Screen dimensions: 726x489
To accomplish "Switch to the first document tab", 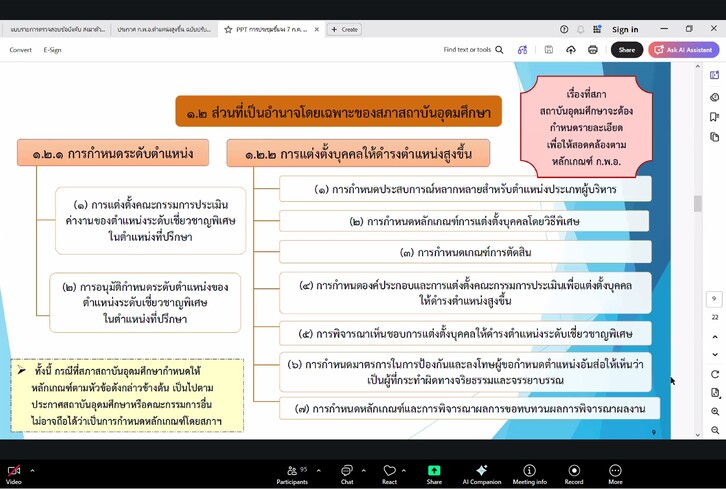I will tap(56, 29).
